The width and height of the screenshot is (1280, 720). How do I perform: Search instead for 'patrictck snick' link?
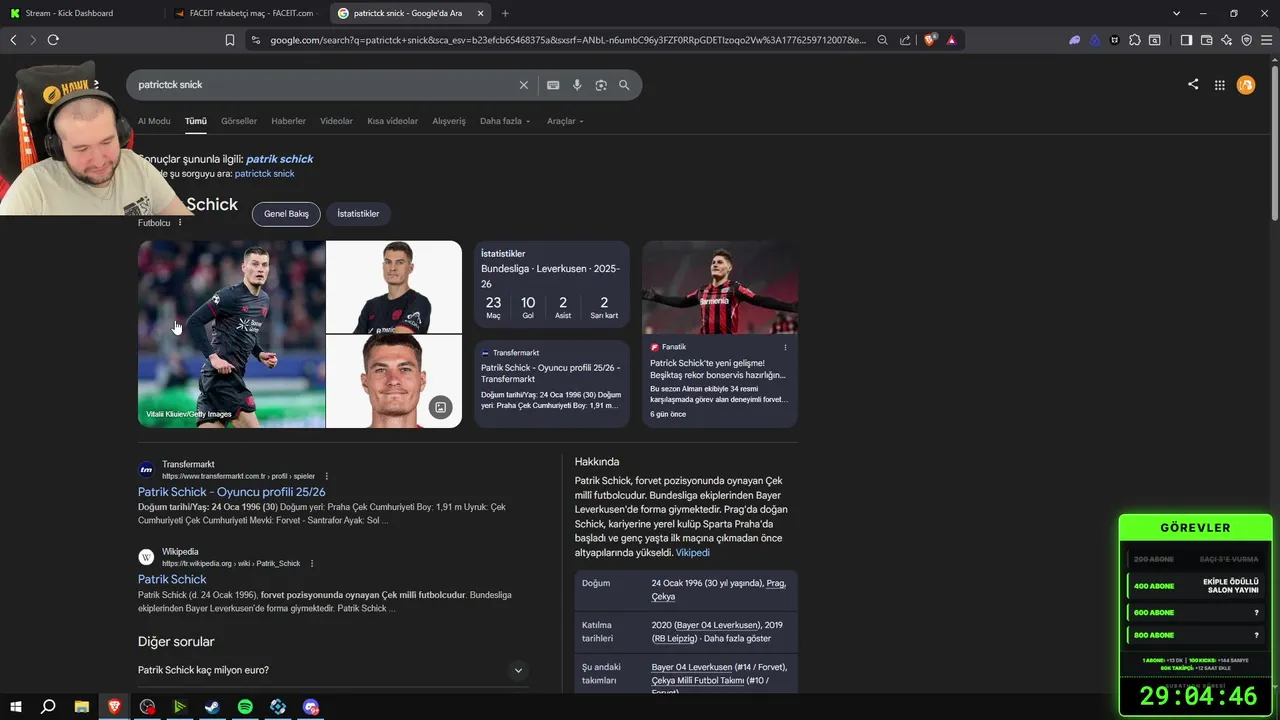click(264, 173)
